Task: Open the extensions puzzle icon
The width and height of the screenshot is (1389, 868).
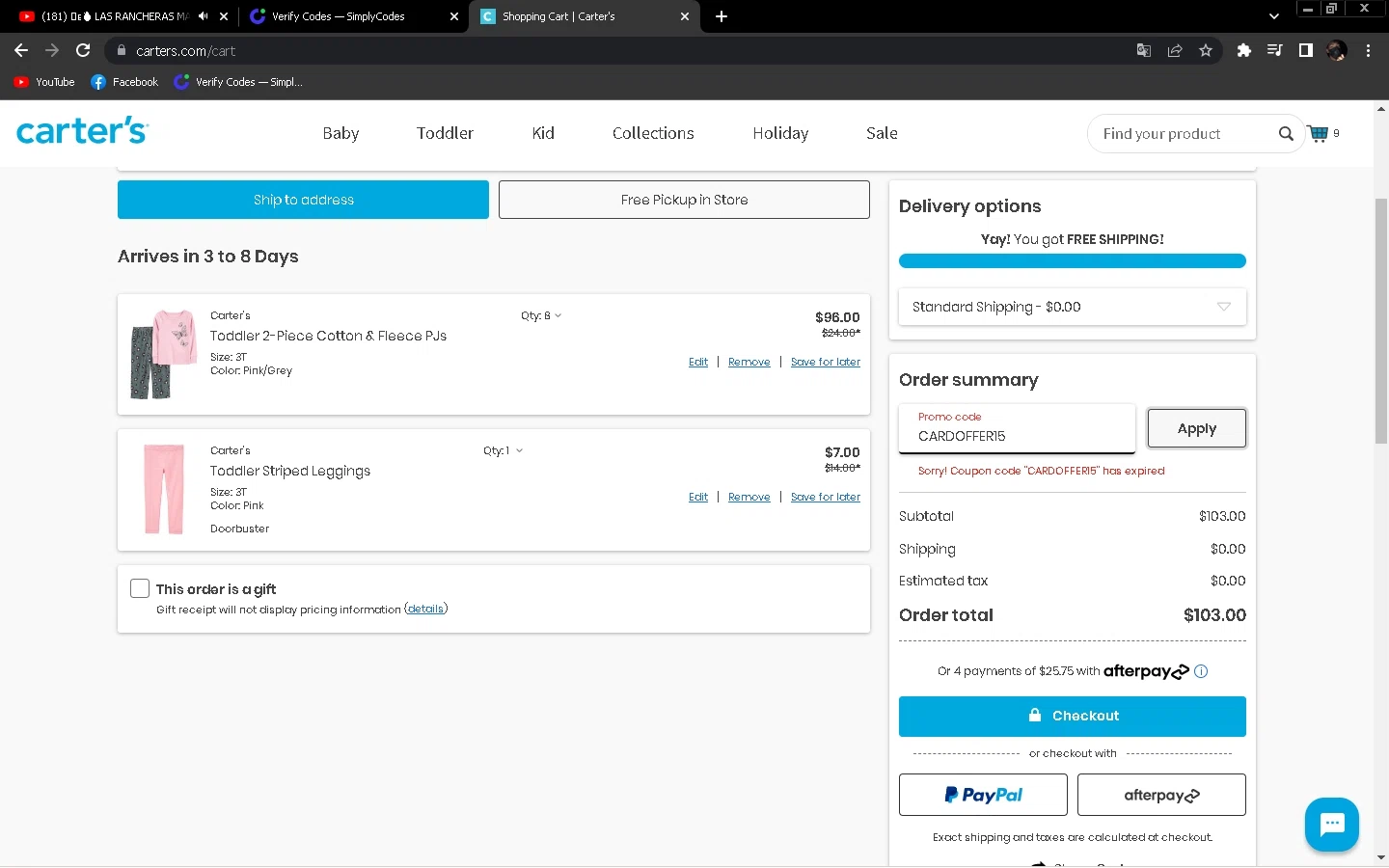Action: click(x=1244, y=50)
